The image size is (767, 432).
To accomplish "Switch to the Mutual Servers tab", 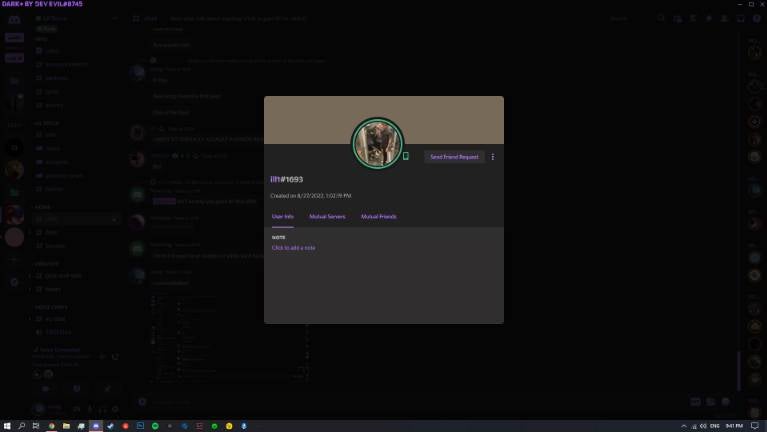I will (327, 216).
